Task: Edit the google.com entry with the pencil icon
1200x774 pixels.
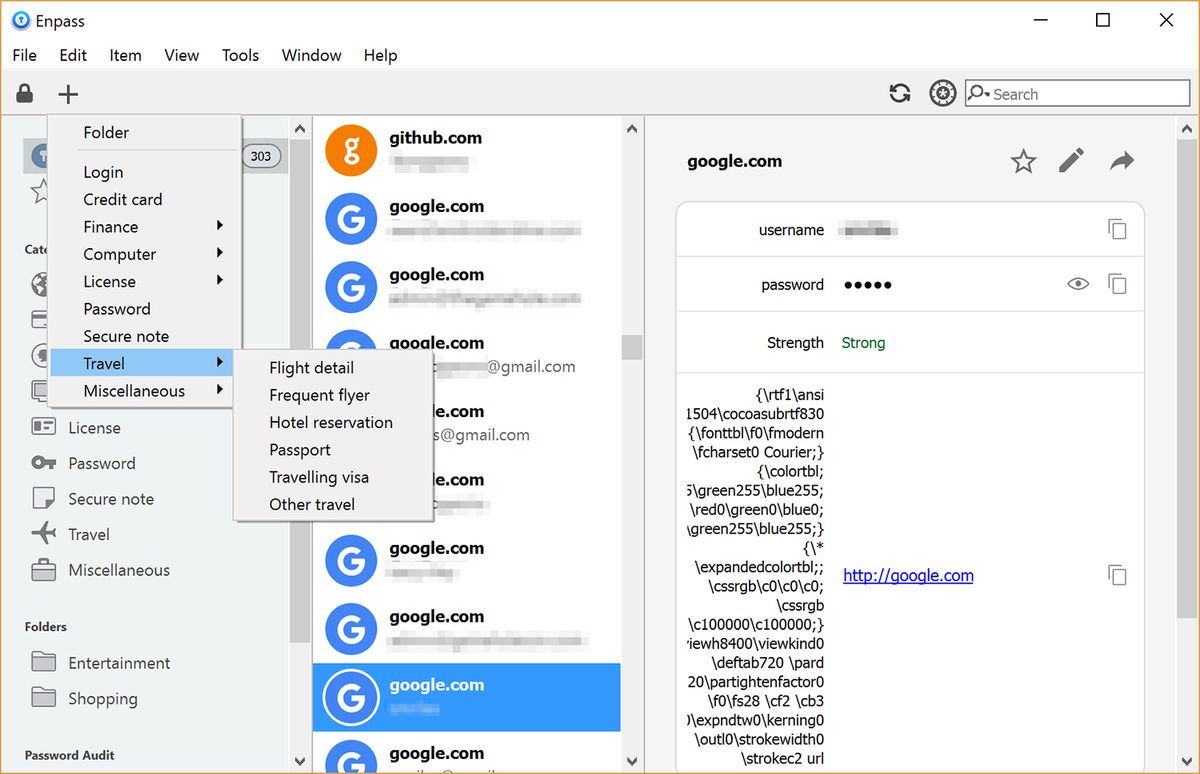Action: tap(1071, 160)
